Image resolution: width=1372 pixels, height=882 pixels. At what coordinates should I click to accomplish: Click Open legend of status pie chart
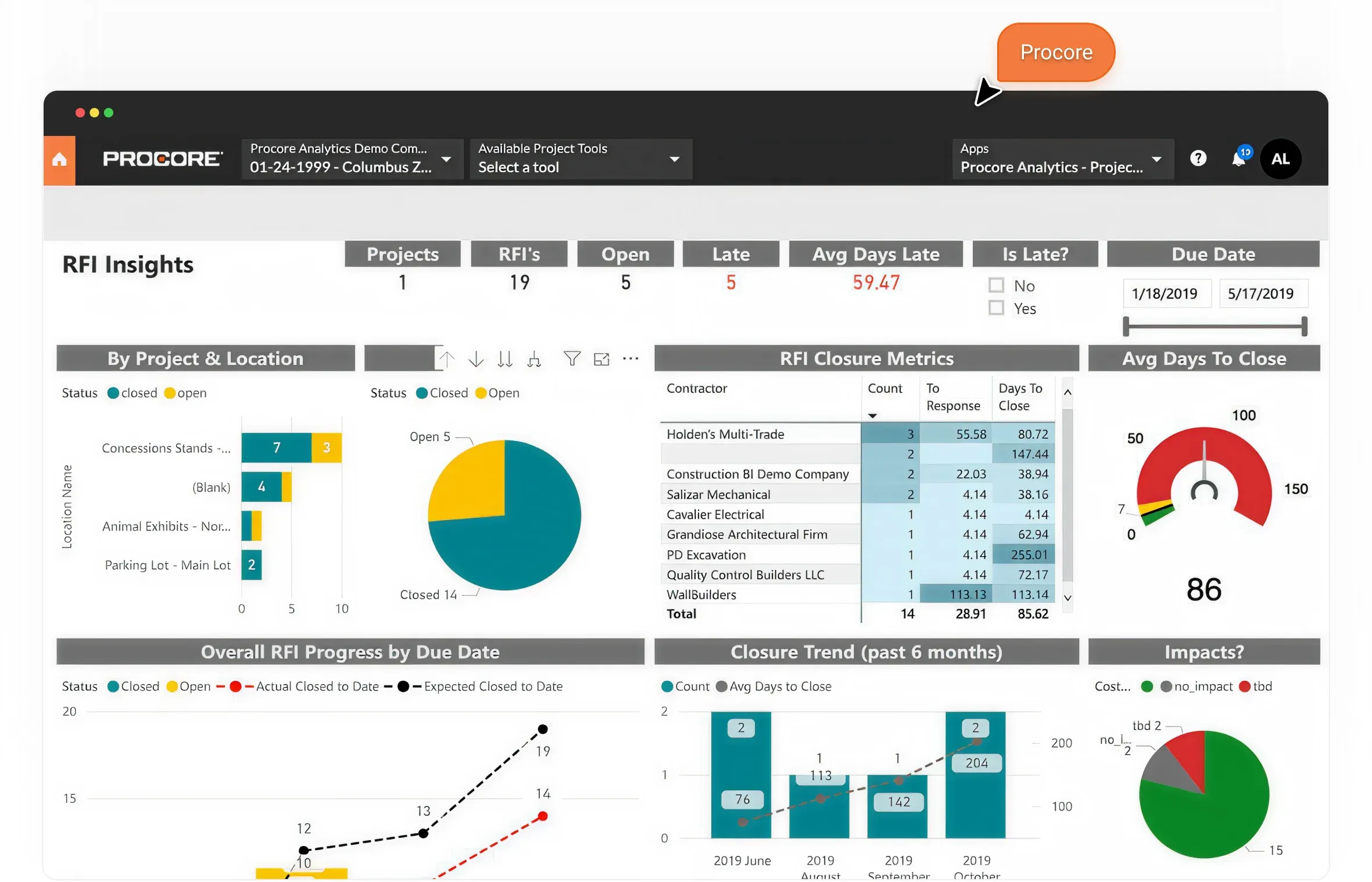(497, 393)
